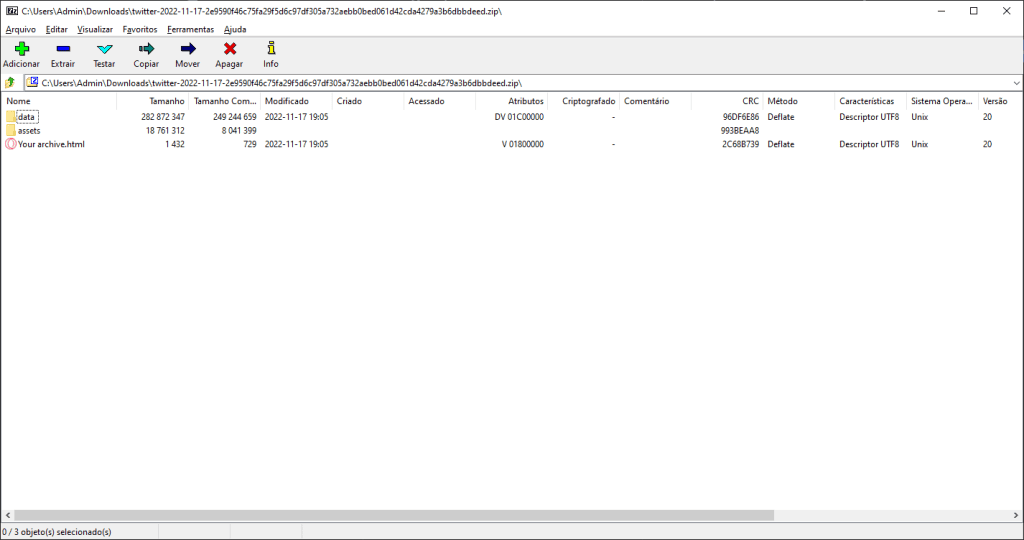The height and width of the screenshot is (540, 1024).
Task: Click the up-folder icon beside address bar
Action: 10,83
